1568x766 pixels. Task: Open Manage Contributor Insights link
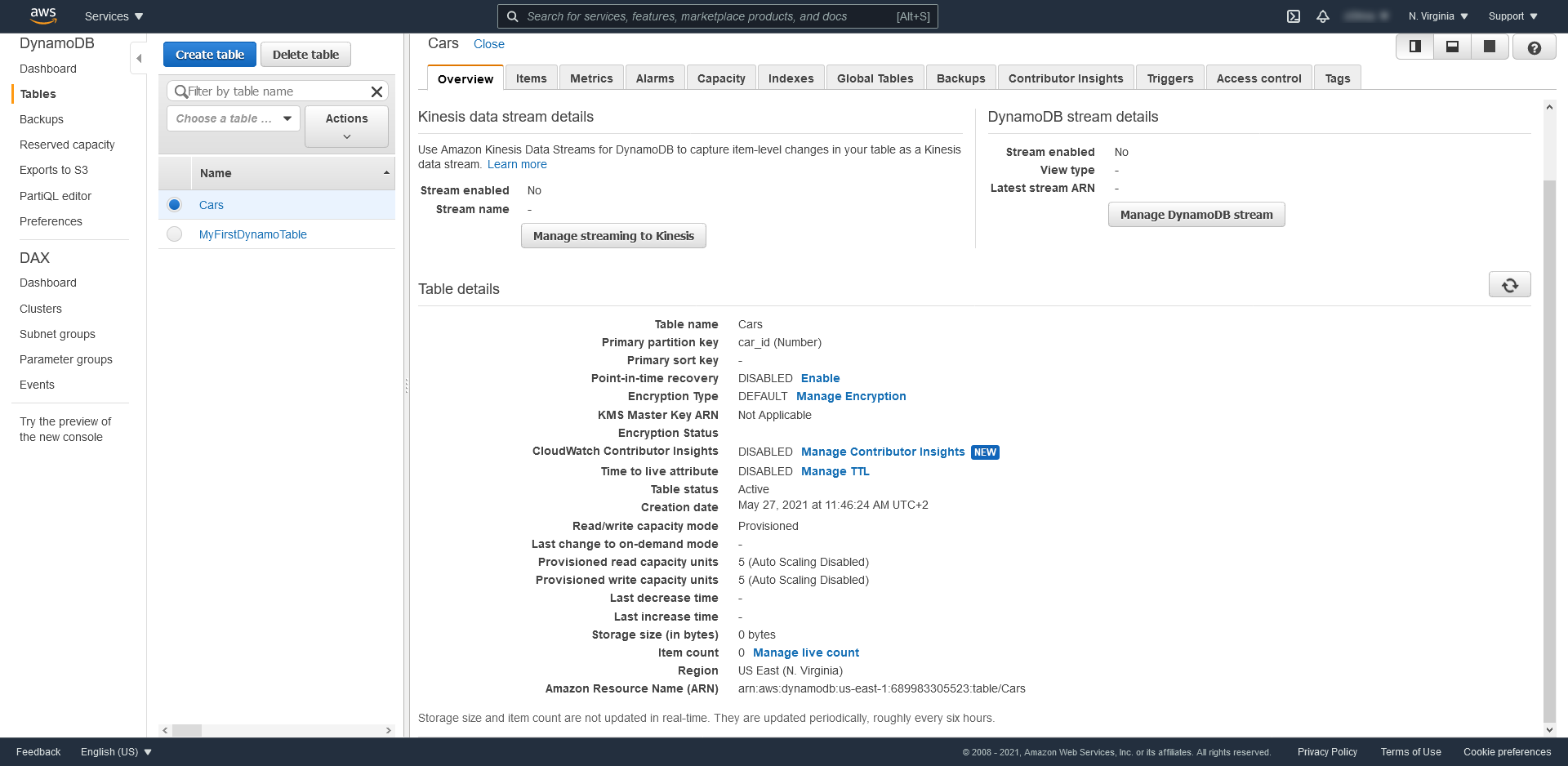(x=883, y=452)
